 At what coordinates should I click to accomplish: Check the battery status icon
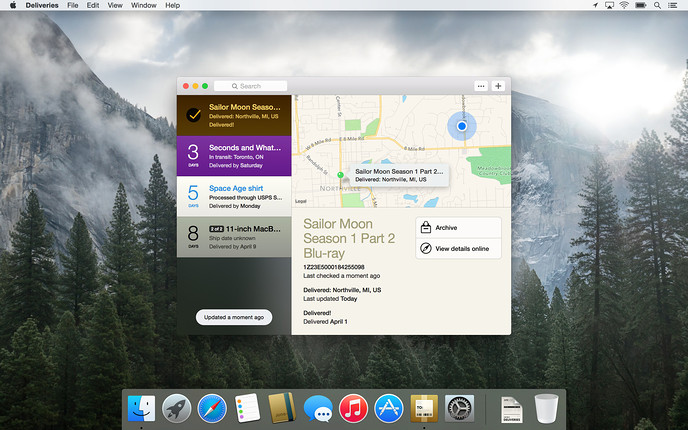641,5
